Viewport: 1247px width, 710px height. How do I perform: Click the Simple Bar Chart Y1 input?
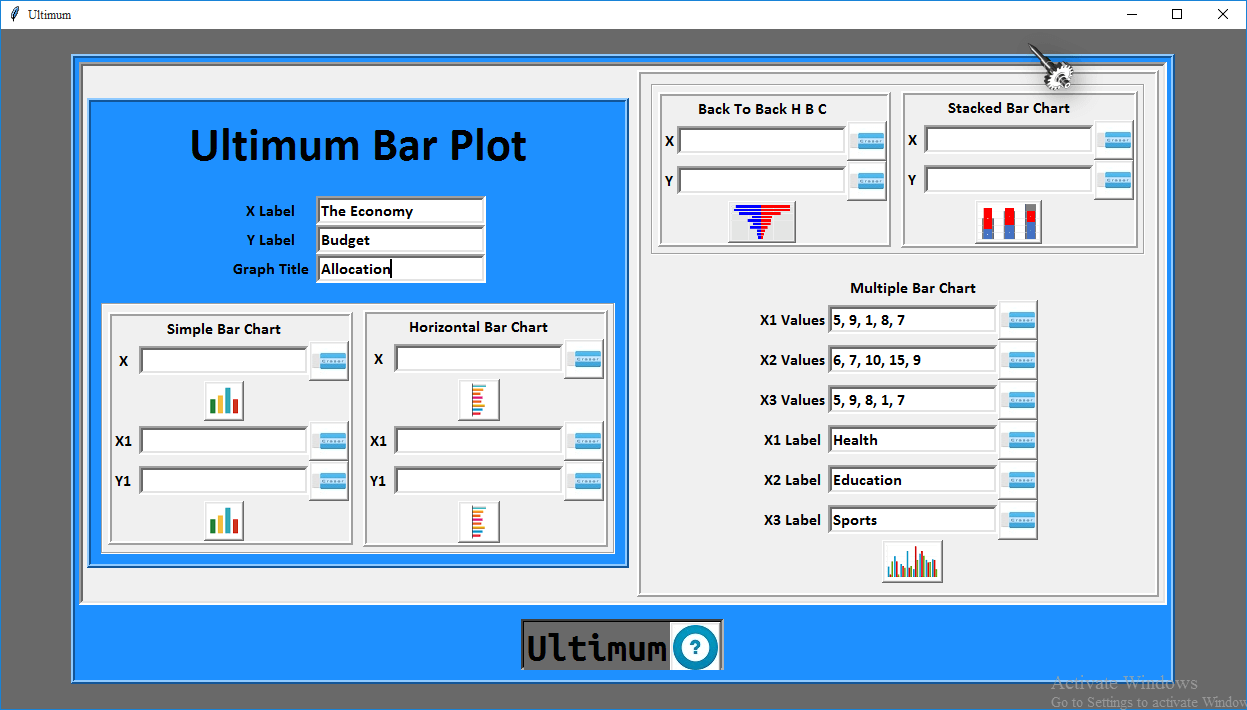[x=224, y=481]
